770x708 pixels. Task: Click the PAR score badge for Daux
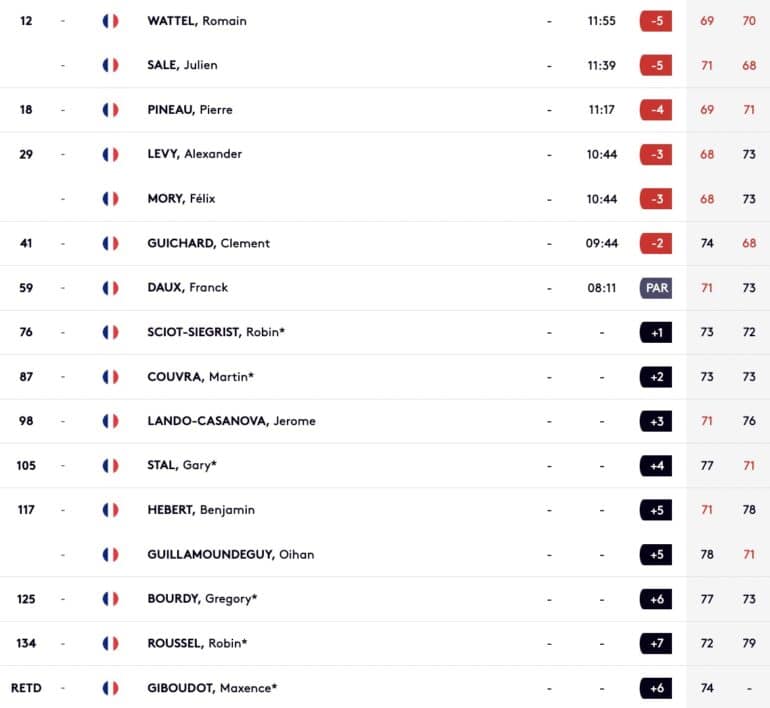656,288
